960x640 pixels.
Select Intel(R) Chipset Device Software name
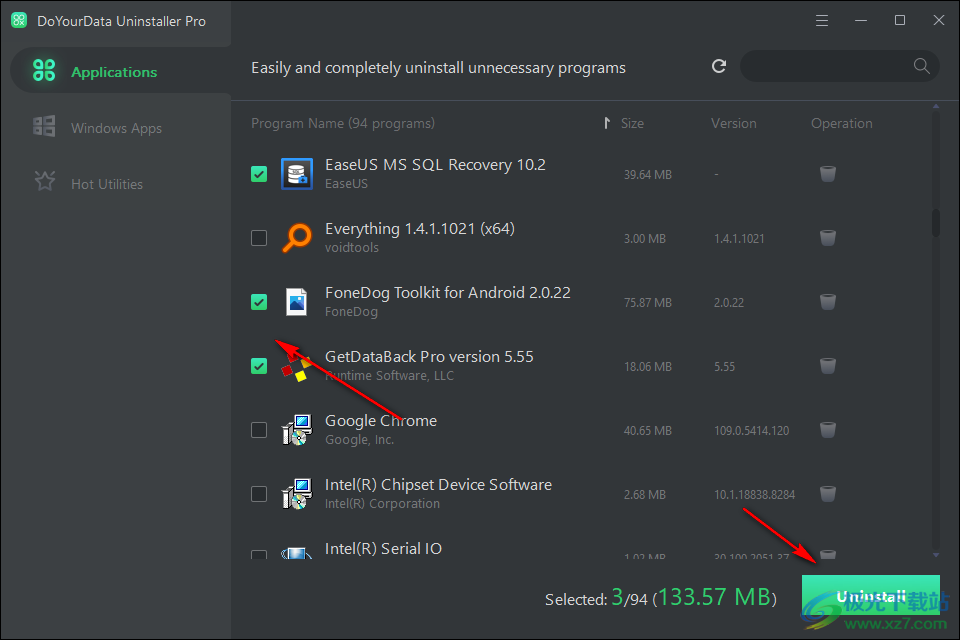[x=438, y=484]
